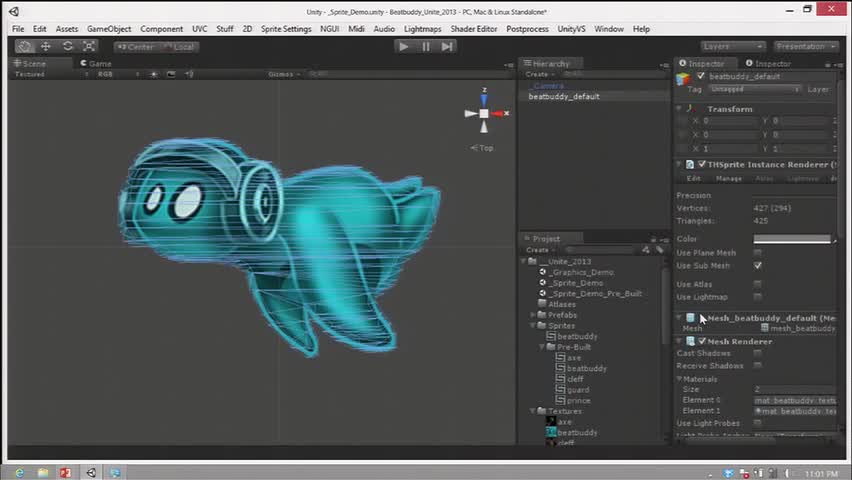Screen dimensions: 852x480
Task: Click Project search by type icon
Action: point(646,250)
